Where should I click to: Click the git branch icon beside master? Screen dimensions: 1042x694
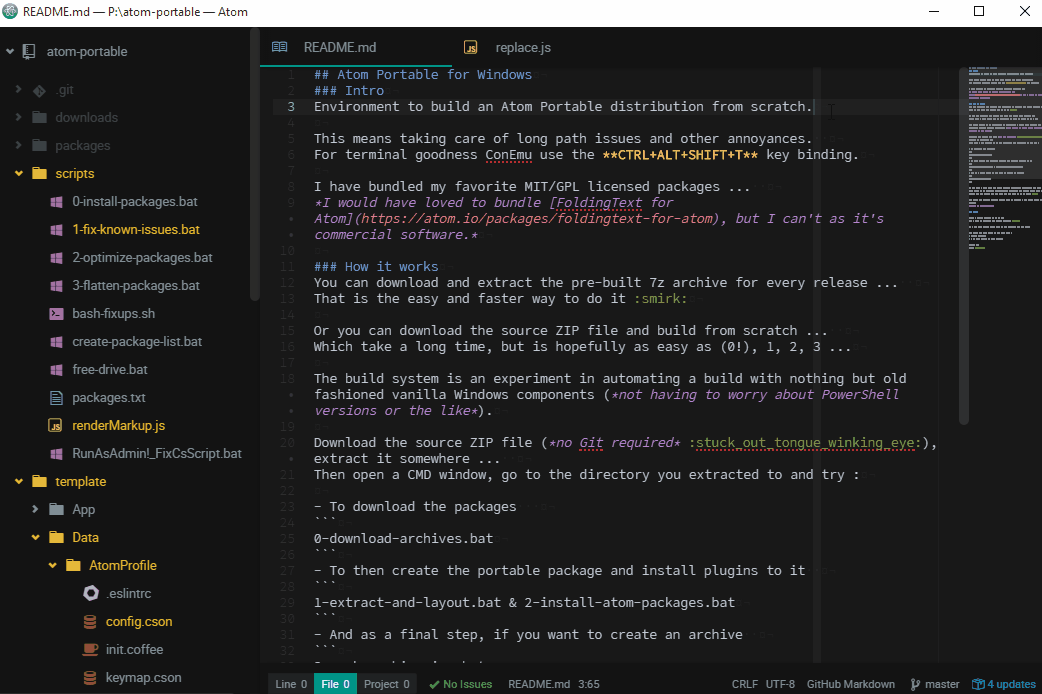click(915, 684)
